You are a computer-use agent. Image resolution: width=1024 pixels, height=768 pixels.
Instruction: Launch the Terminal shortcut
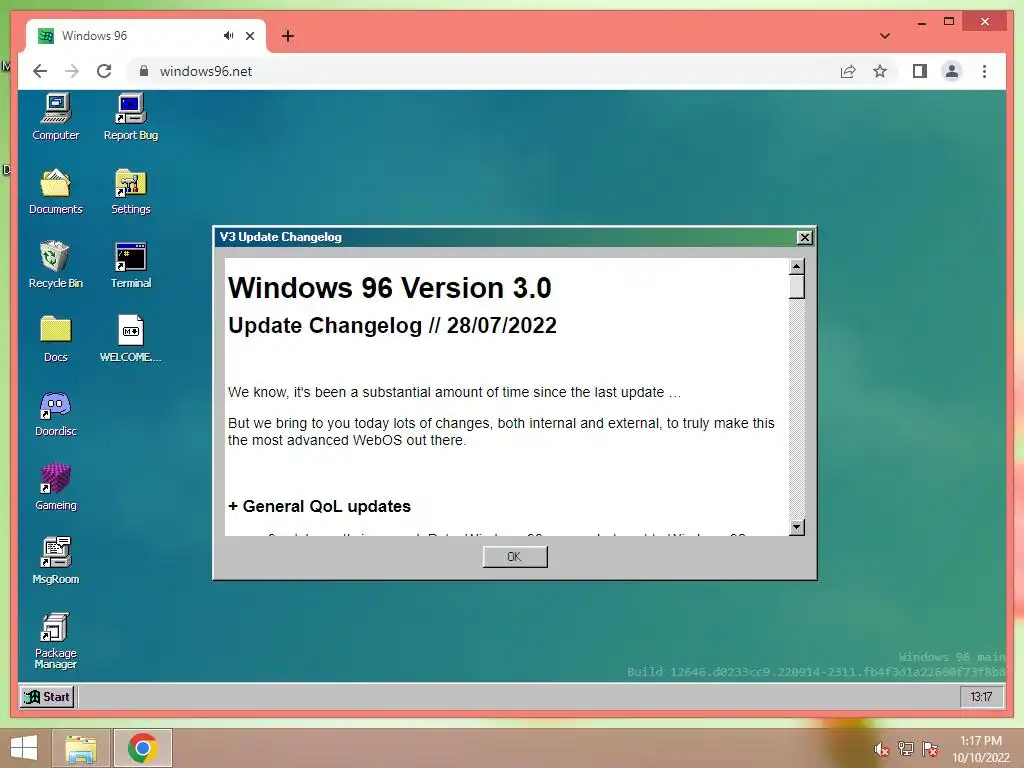click(131, 265)
